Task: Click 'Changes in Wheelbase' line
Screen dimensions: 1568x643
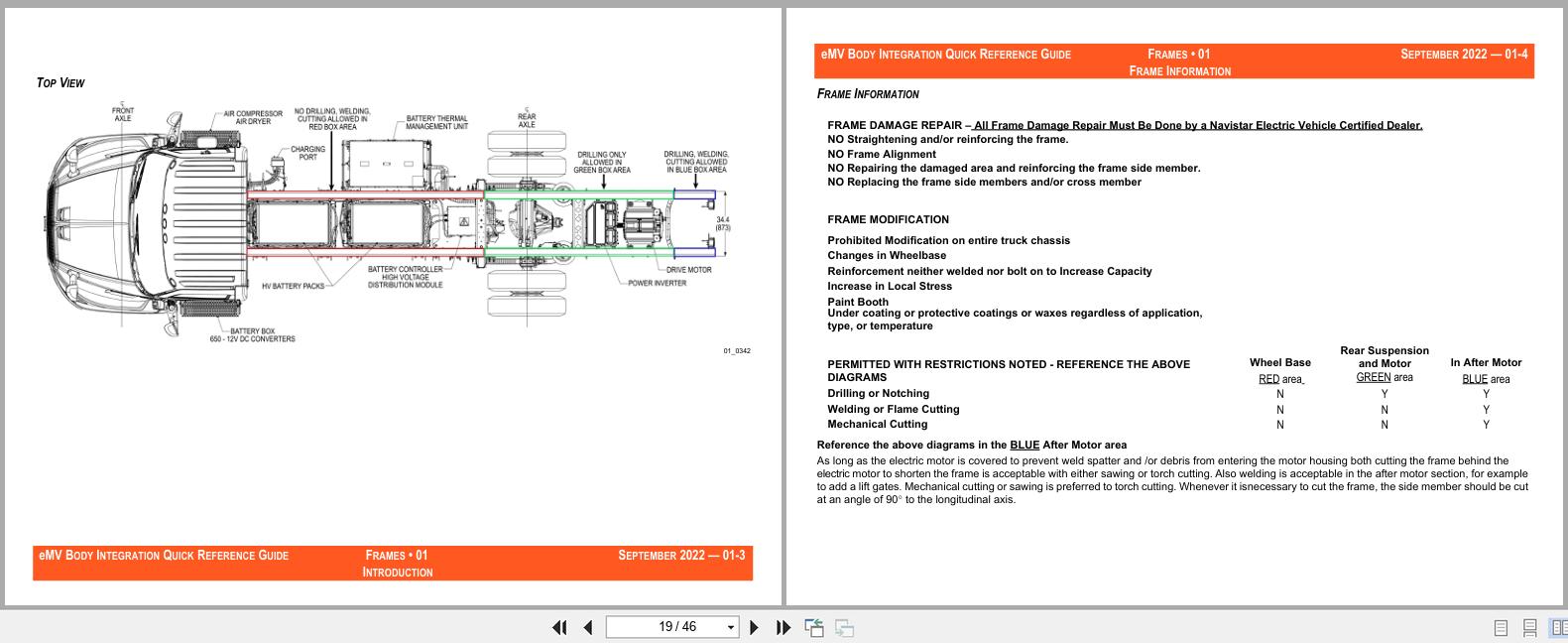Action: [x=887, y=255]
